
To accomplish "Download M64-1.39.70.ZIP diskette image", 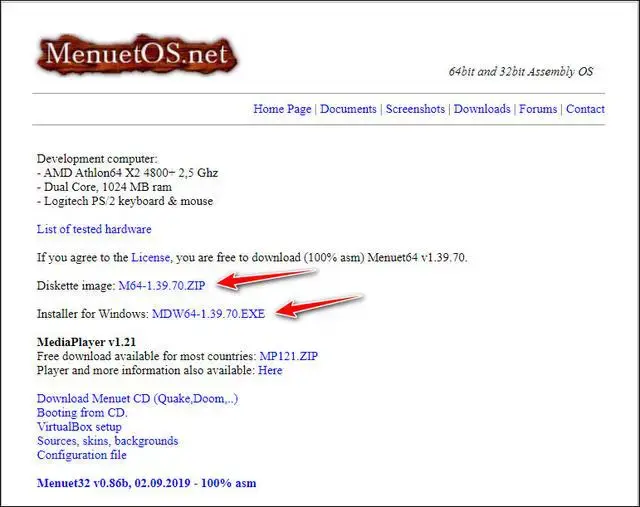I will [162, 285].
